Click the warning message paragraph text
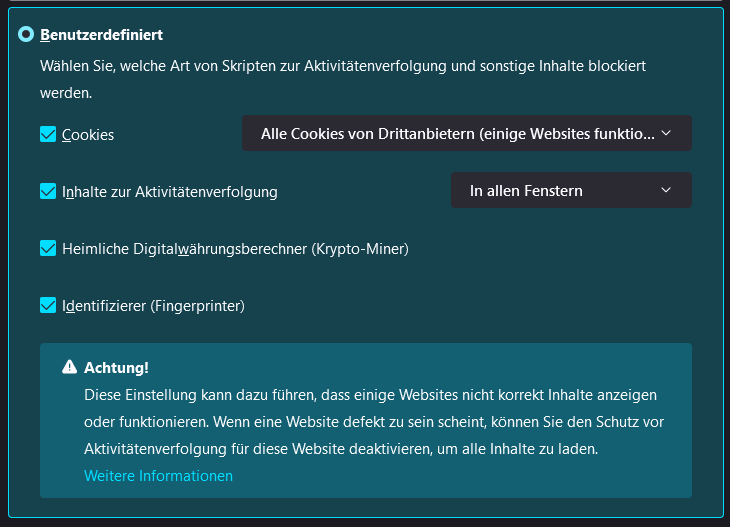Screen dimensions: 730x527 (370, 422)
